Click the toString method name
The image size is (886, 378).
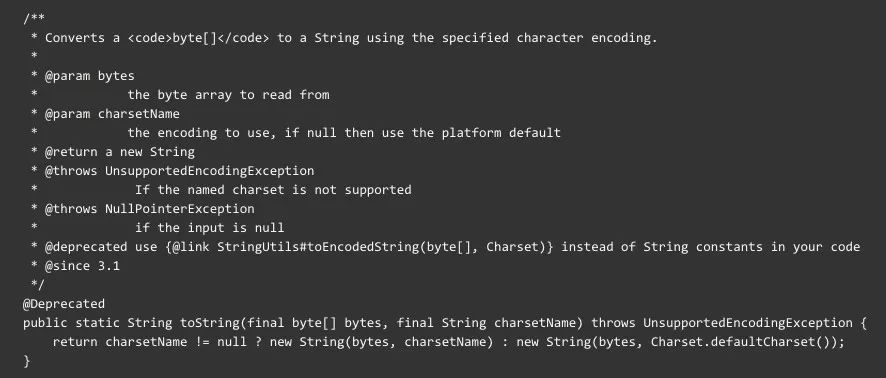[206, 323]
